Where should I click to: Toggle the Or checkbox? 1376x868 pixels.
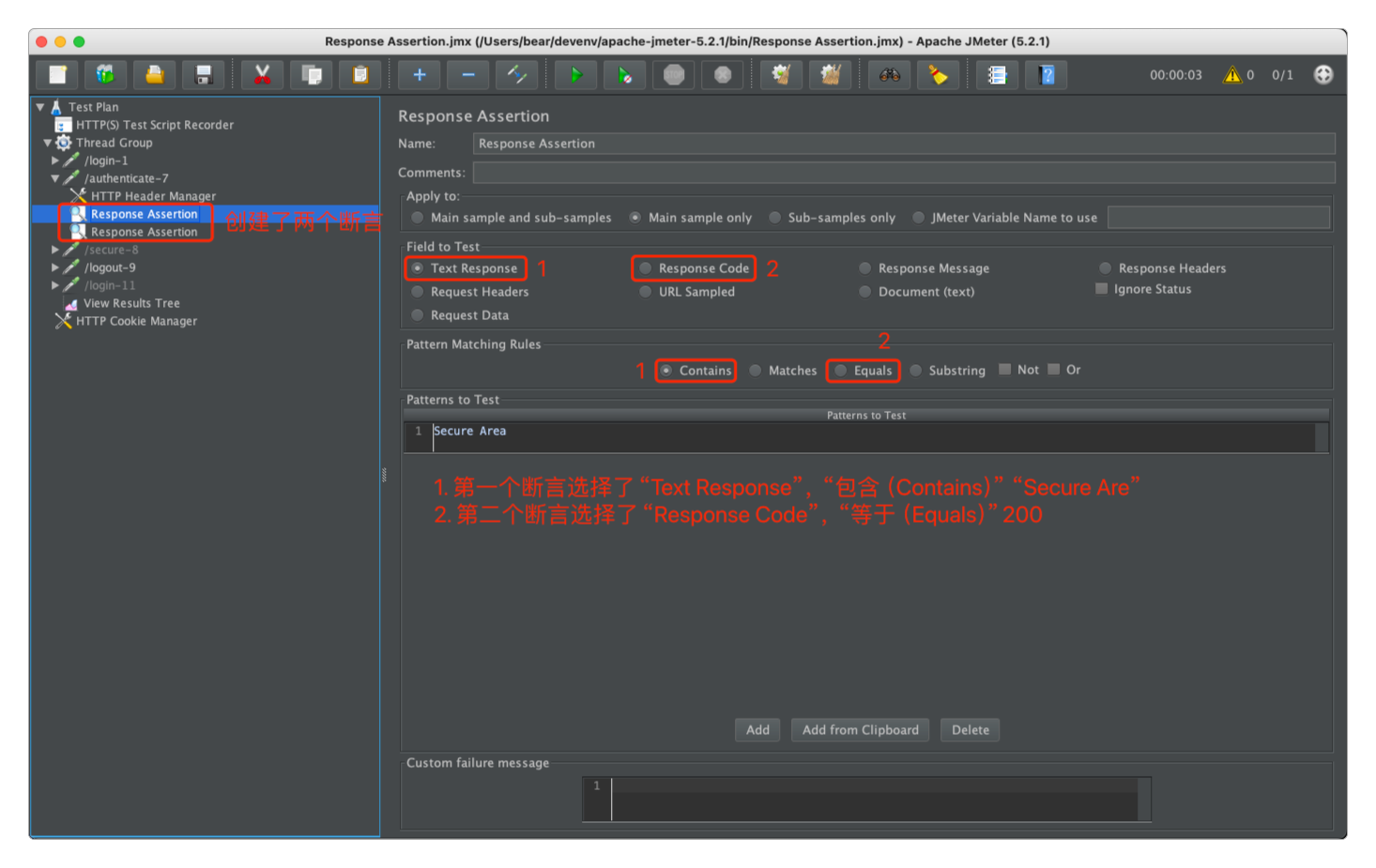tap(1063, 370)
